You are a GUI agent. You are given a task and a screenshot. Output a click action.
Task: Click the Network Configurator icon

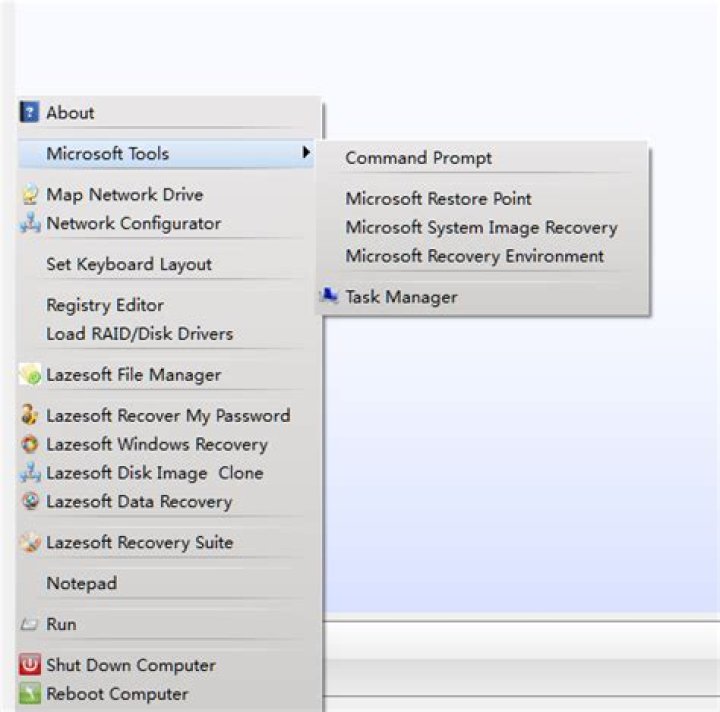(x=30, y=223)
